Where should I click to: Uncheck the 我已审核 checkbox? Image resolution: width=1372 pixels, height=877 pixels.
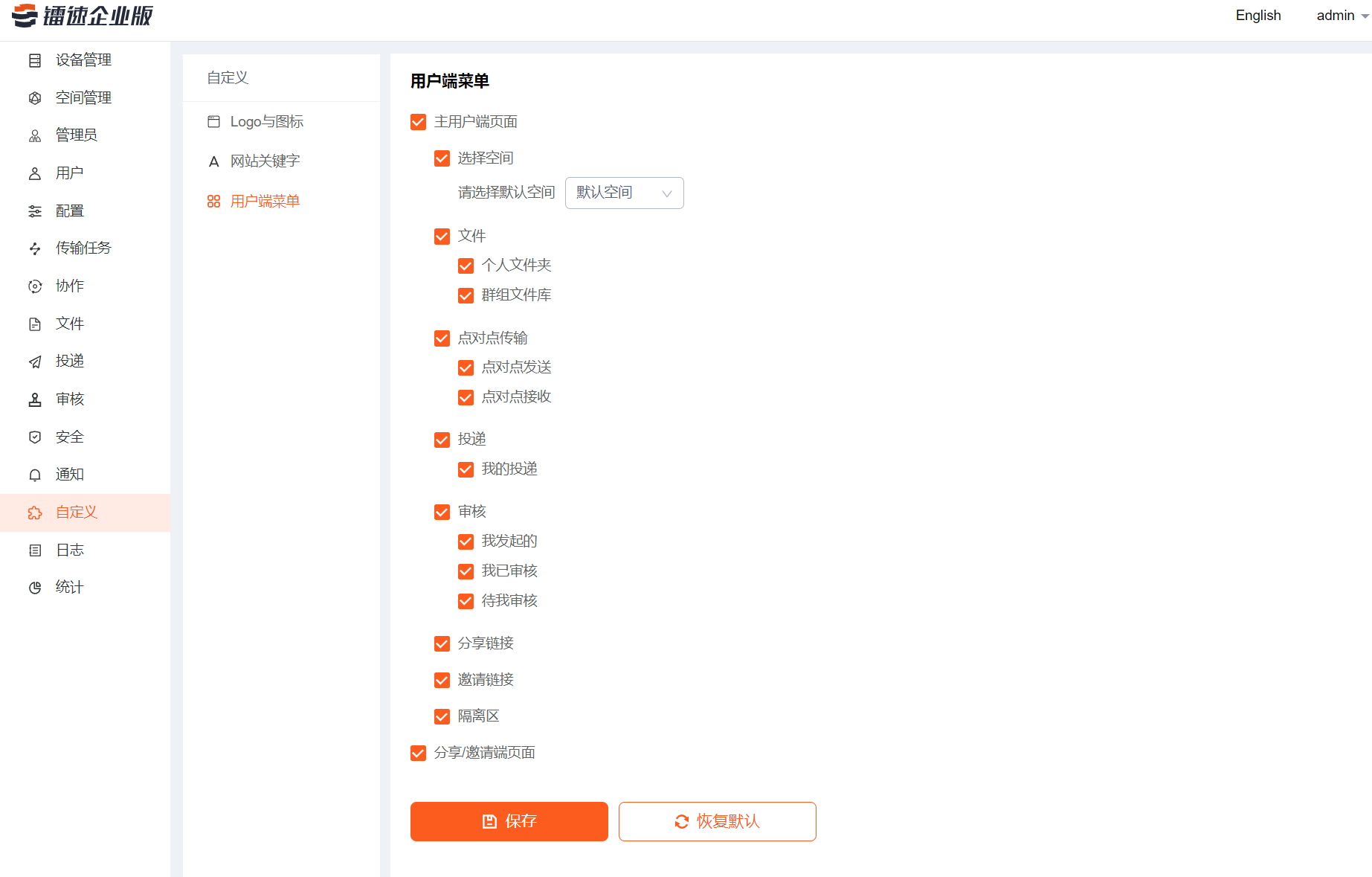tap(466, 571)
